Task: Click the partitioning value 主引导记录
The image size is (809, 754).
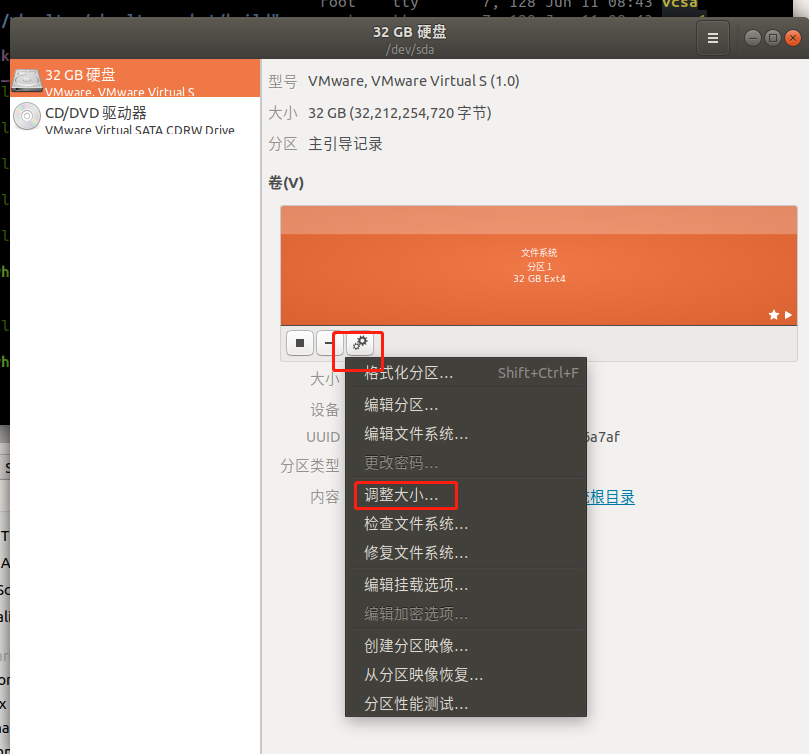Action: (x=345, y=144)
